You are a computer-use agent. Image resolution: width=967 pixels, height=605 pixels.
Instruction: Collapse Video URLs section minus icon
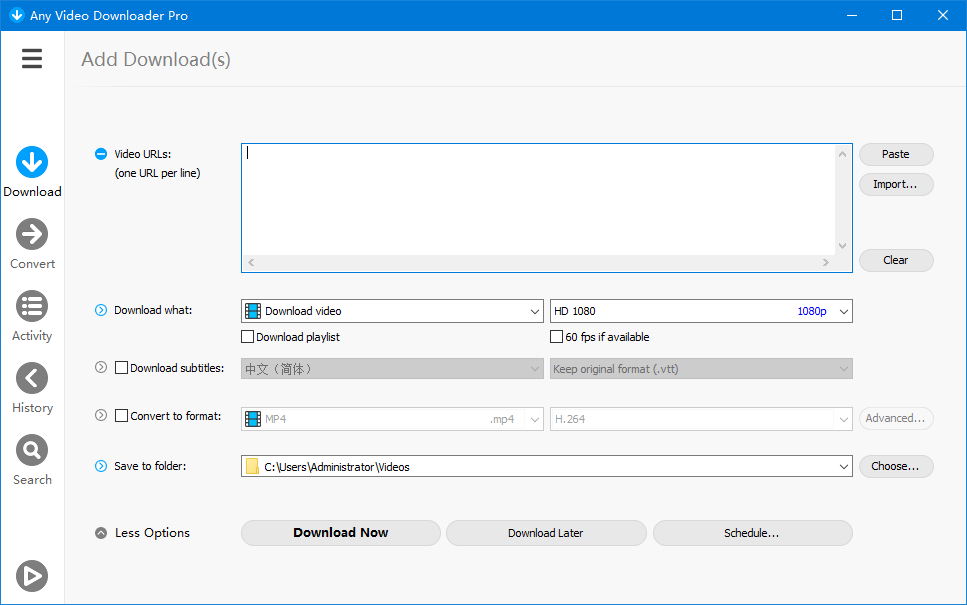click(101, 154)
